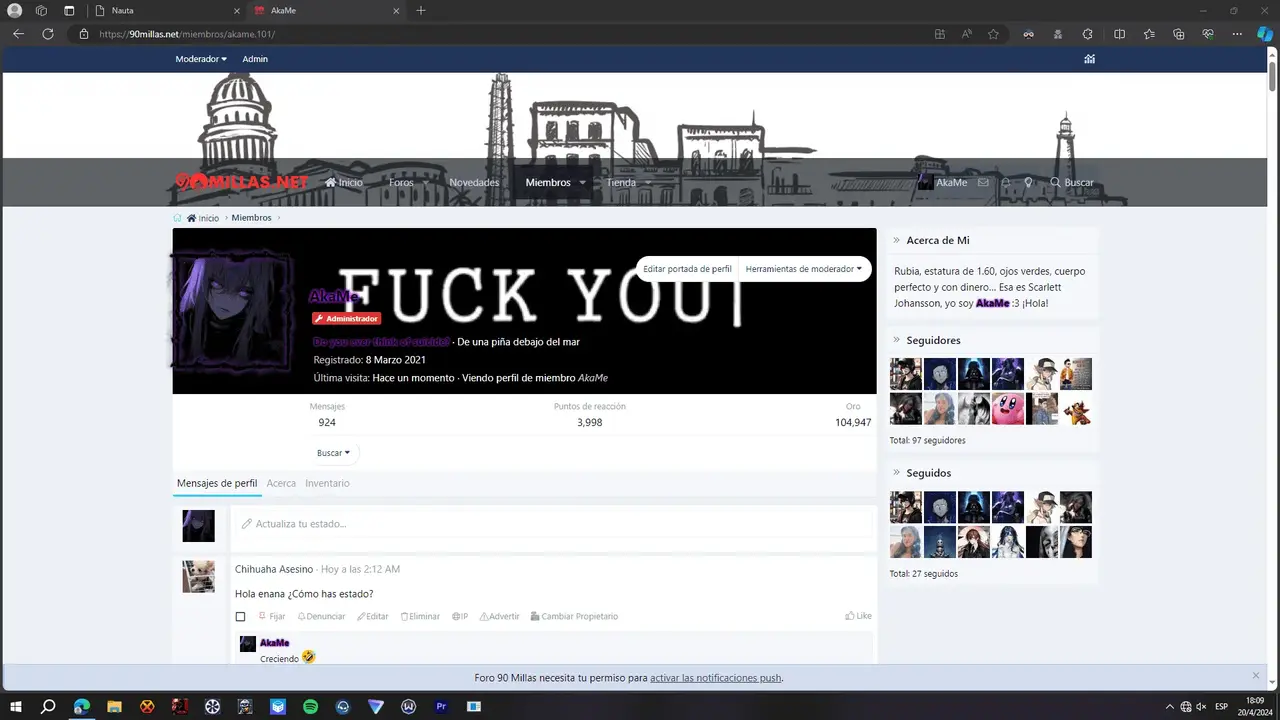Expand the Moderador dropdown menu
This screenshot has width=1280, height=720.
tap(201, 59)
